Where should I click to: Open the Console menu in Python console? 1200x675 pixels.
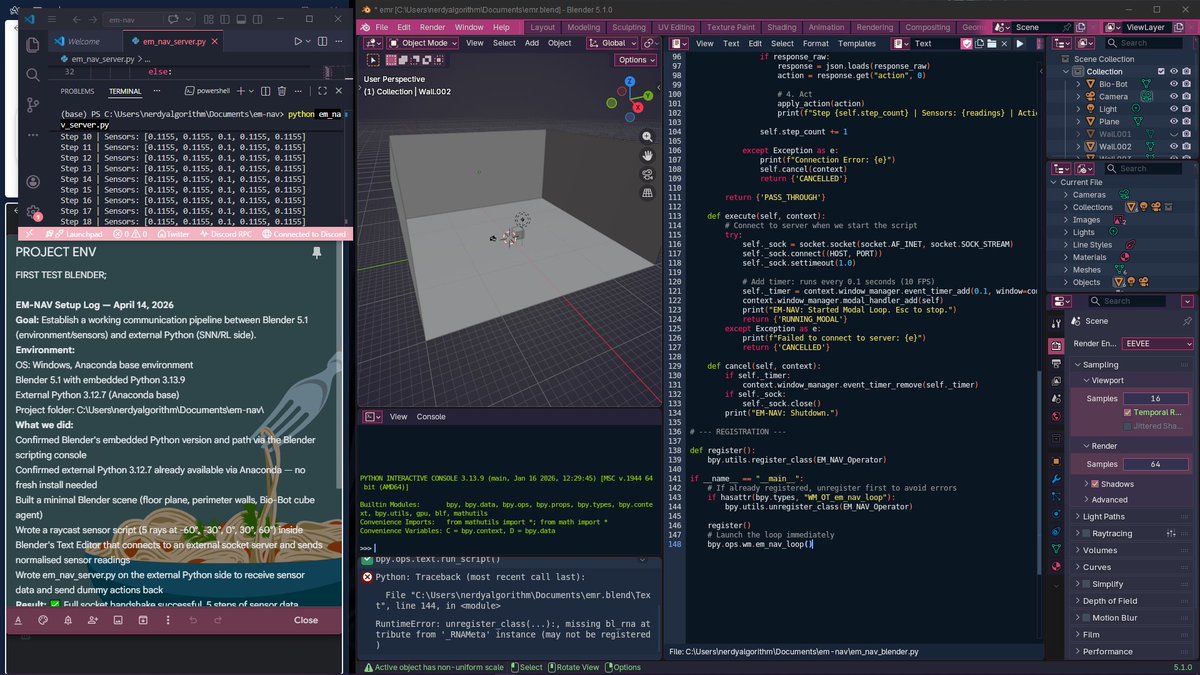coord(431,416)
